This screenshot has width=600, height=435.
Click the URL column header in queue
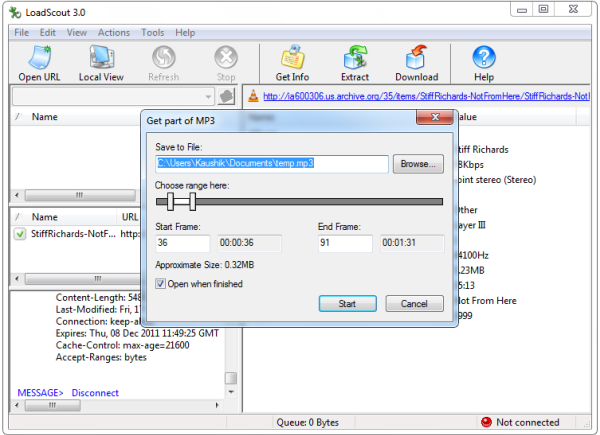point(129,217)
